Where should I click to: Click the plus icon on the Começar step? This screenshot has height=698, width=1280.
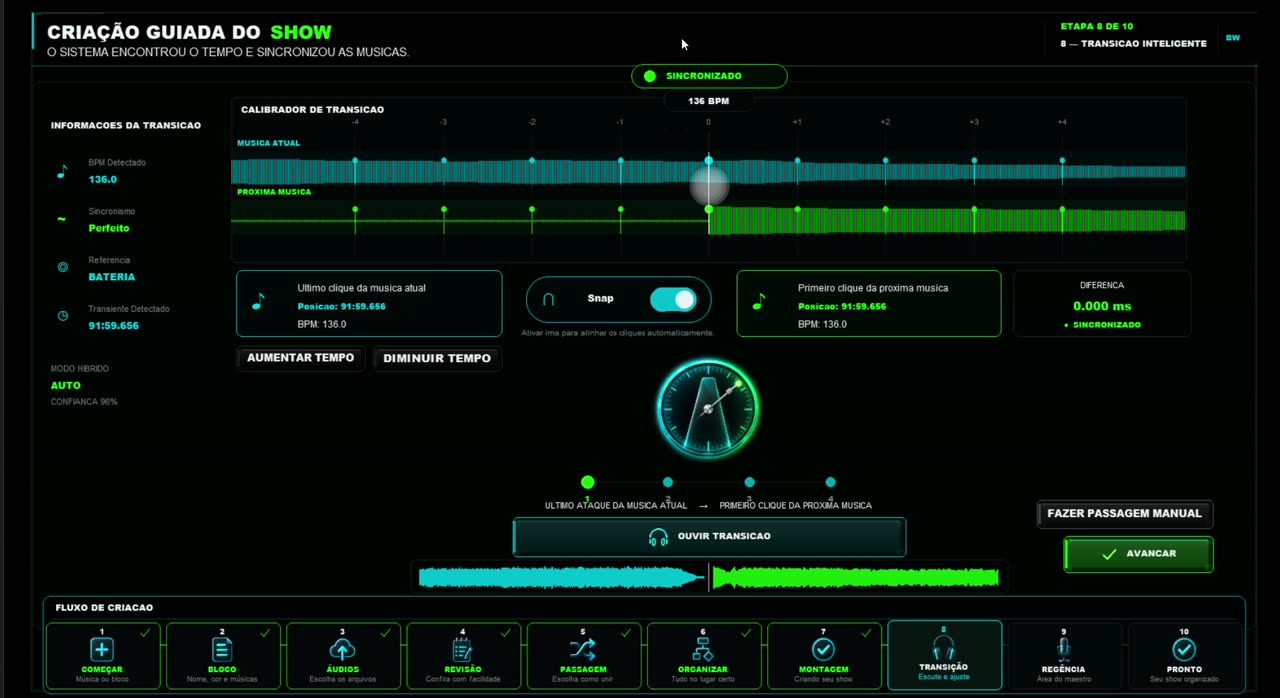click(102, 650)
